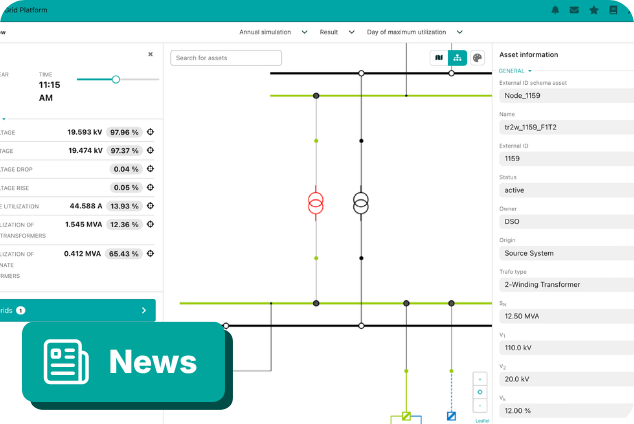Click the 65.43 % value badge

click(x=124, y=254)
